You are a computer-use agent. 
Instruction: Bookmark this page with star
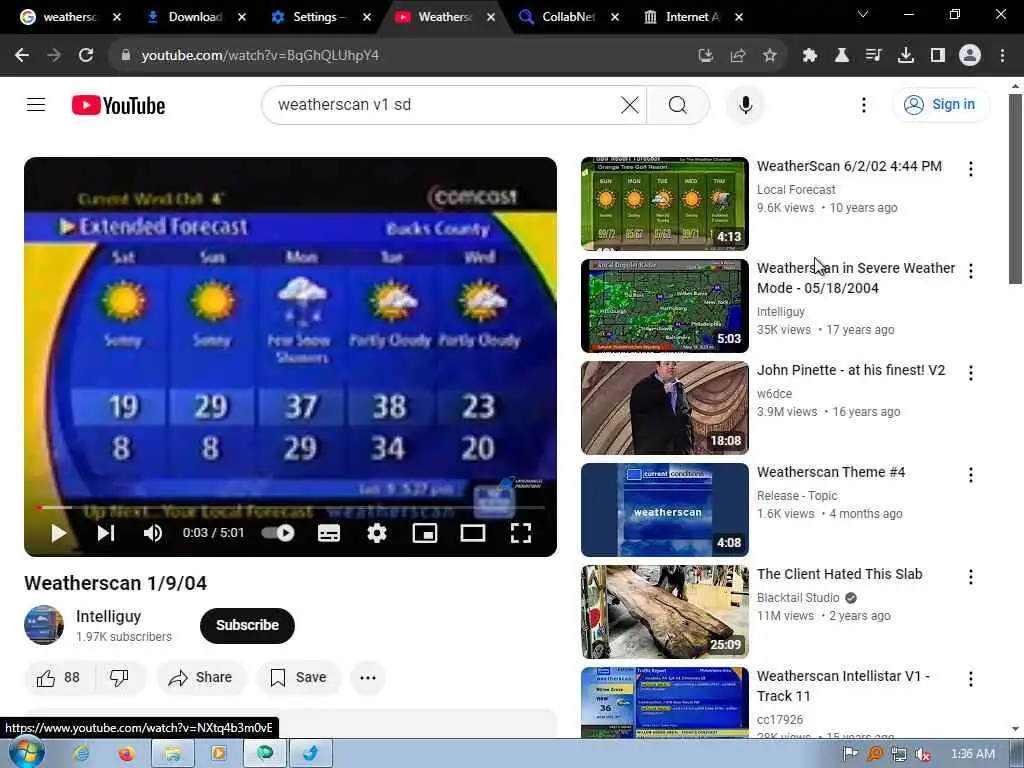[769, 56]
